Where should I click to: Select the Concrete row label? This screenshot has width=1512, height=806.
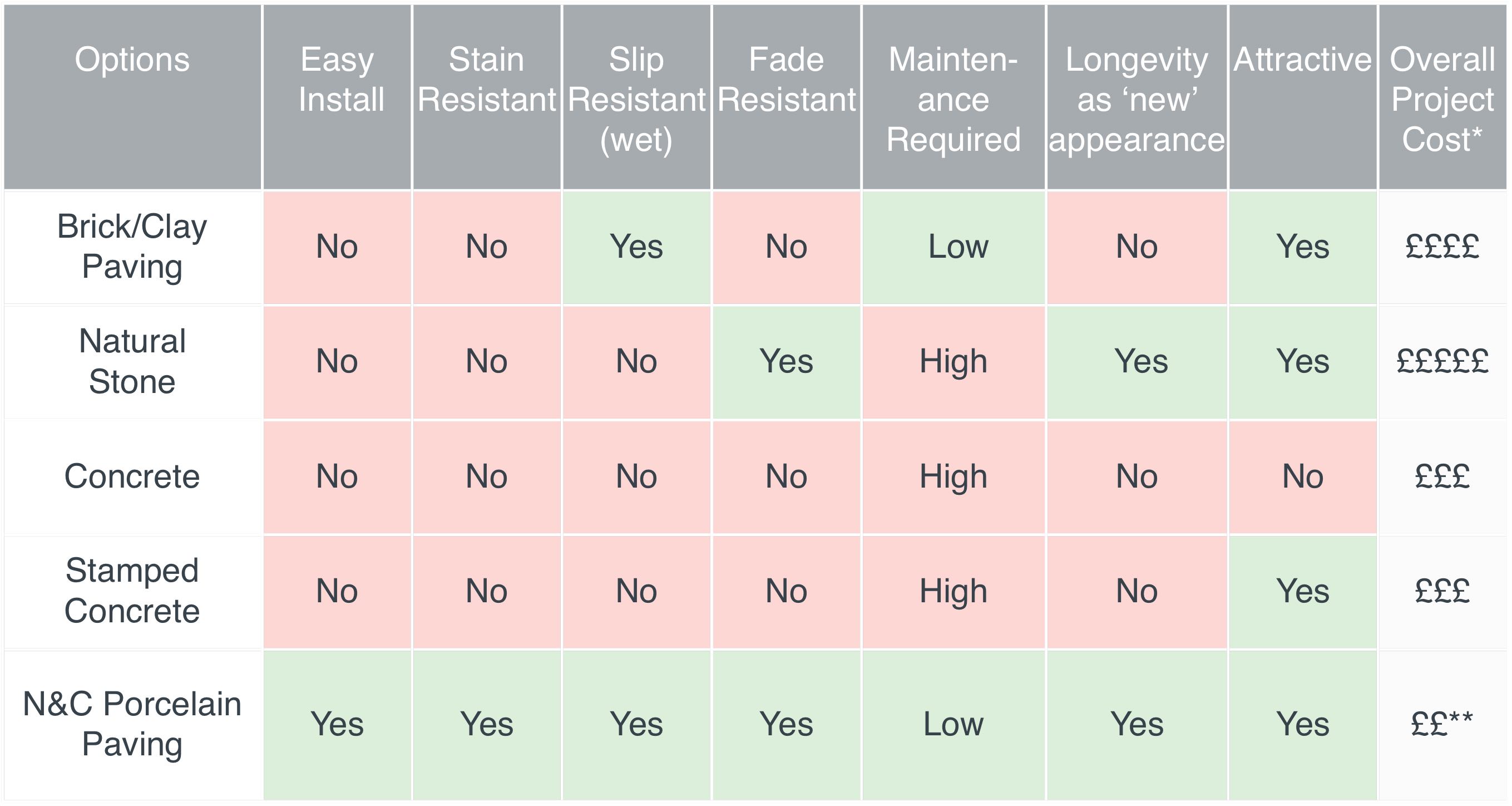[x=132, y=476]
